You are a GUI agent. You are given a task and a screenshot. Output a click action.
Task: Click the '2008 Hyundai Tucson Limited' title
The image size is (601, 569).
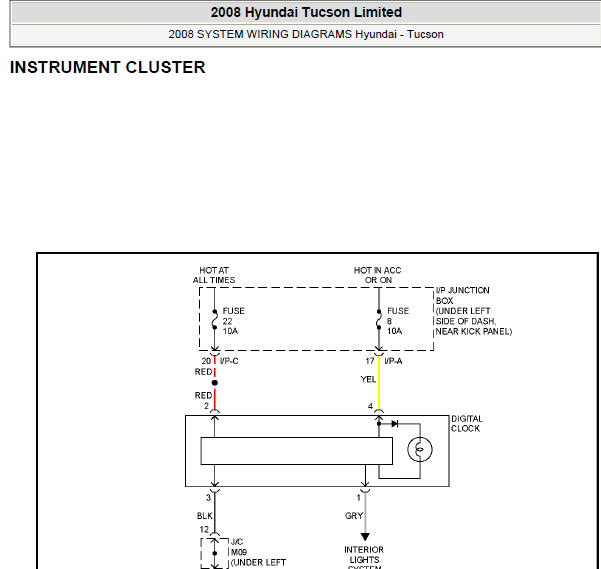tap(306, 12)
